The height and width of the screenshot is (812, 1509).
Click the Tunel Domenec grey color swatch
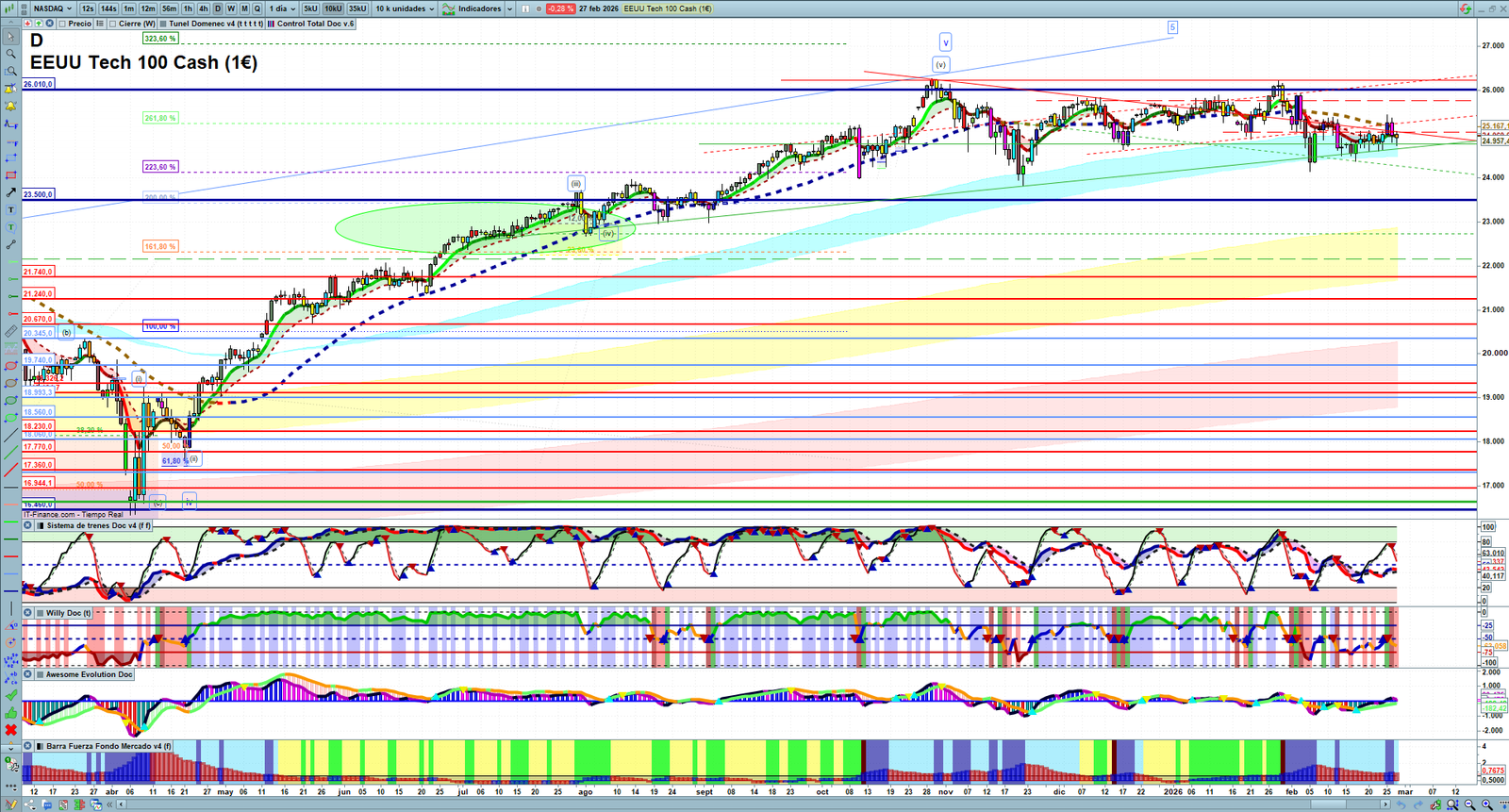pyautogui.click(x=163, y=24)
